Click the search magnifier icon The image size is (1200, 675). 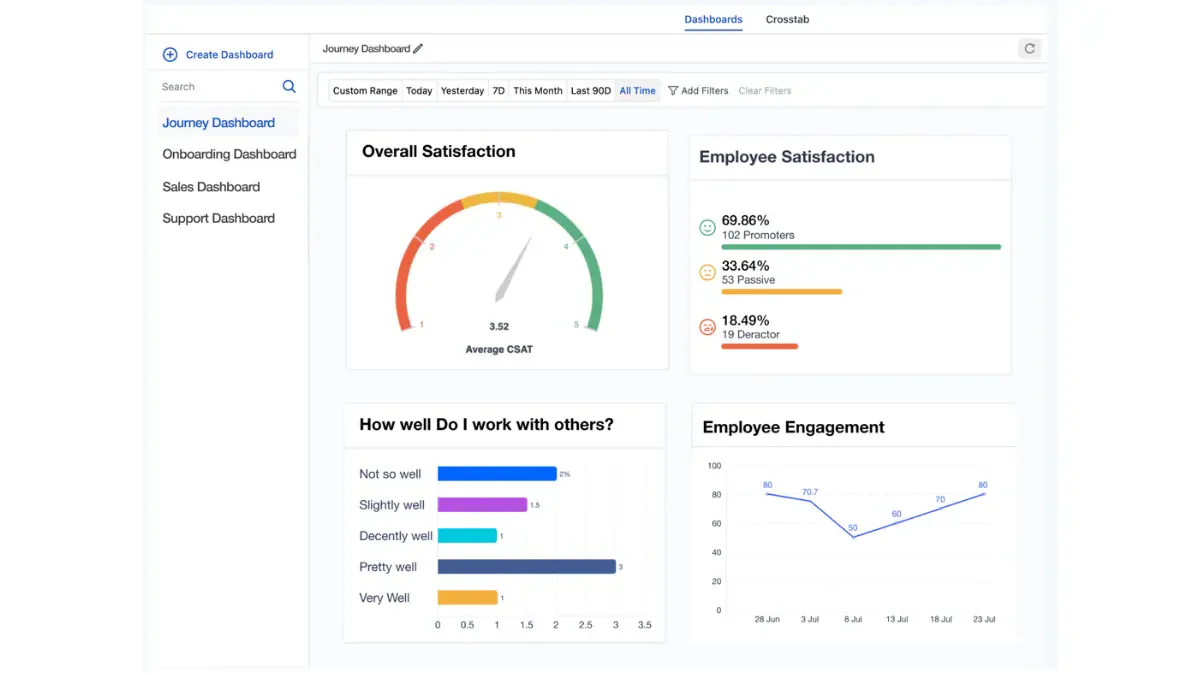click(x=289, y=87)
